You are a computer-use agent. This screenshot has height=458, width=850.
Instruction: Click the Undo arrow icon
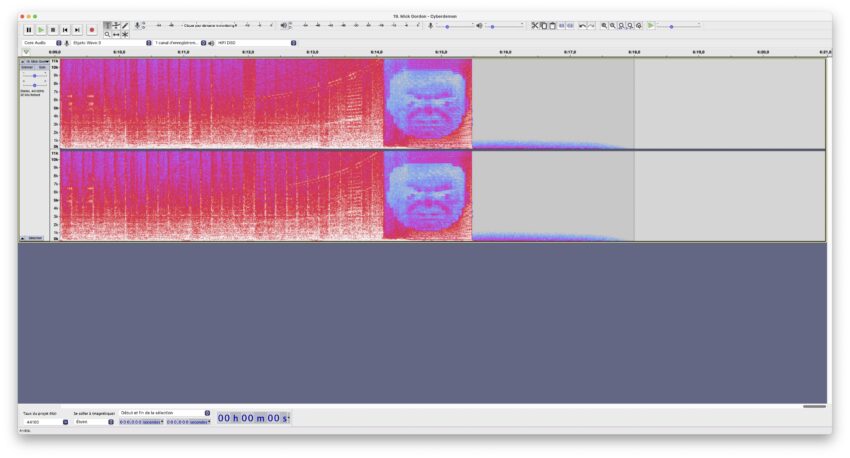click(x=582, y=25)
